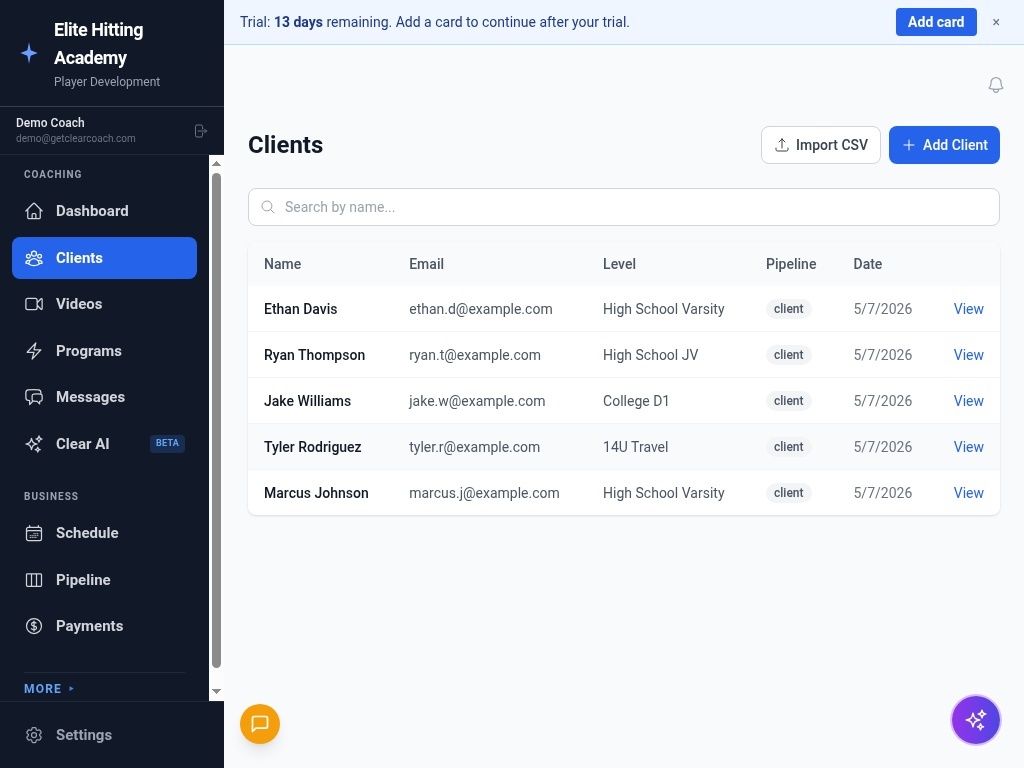Click the plus icon on Add Client

coord(908,145)
